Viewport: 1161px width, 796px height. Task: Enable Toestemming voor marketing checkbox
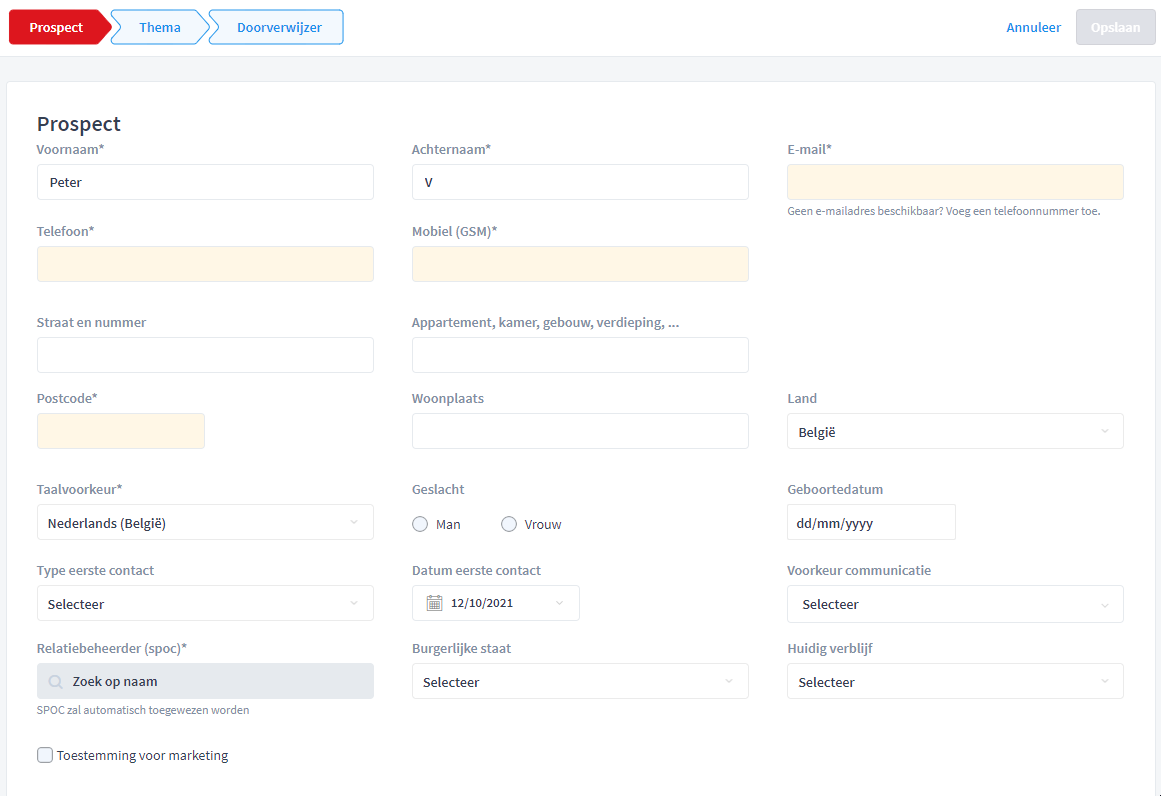[45, 755]
